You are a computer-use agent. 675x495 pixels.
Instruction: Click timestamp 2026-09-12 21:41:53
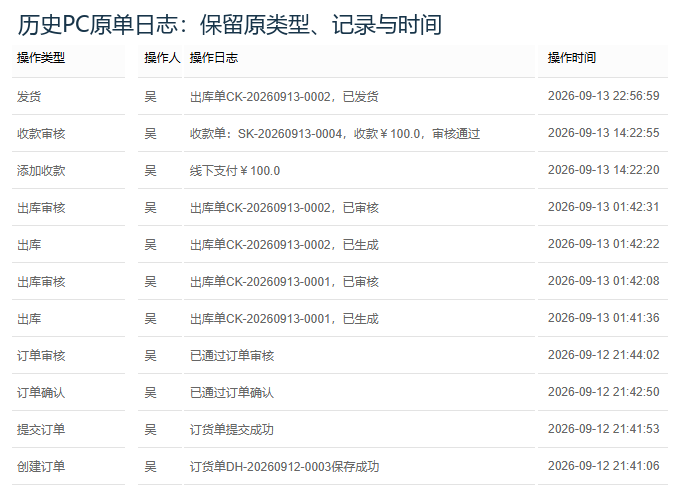604,429
